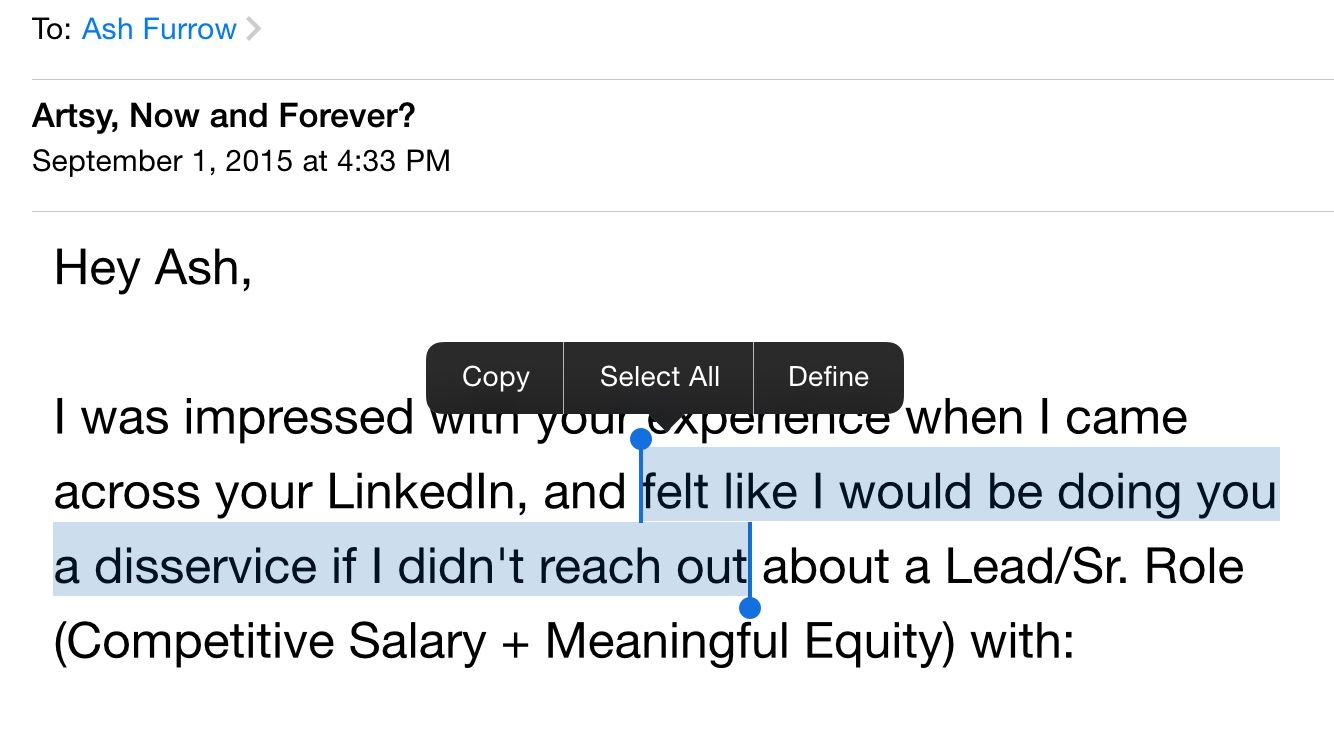Tap the highlighted word "disservice"
This screenshot has width=1334, height=750.
(x=205, y=567)
